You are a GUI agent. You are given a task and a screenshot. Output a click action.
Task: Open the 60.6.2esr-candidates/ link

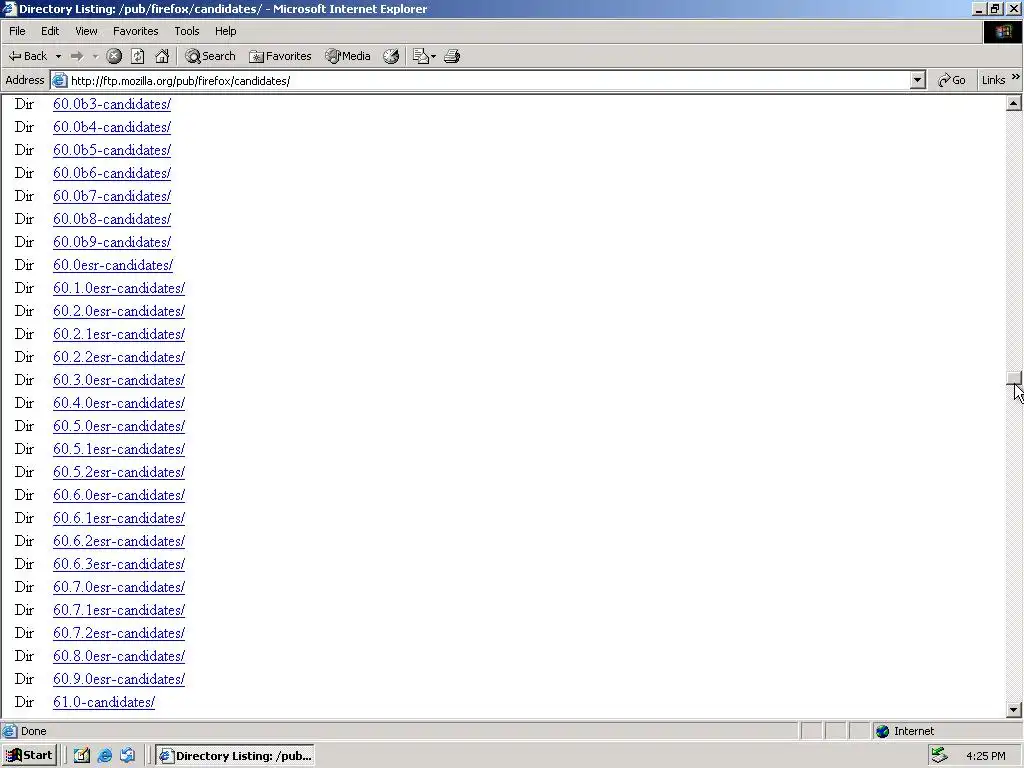tap(119, 541)
